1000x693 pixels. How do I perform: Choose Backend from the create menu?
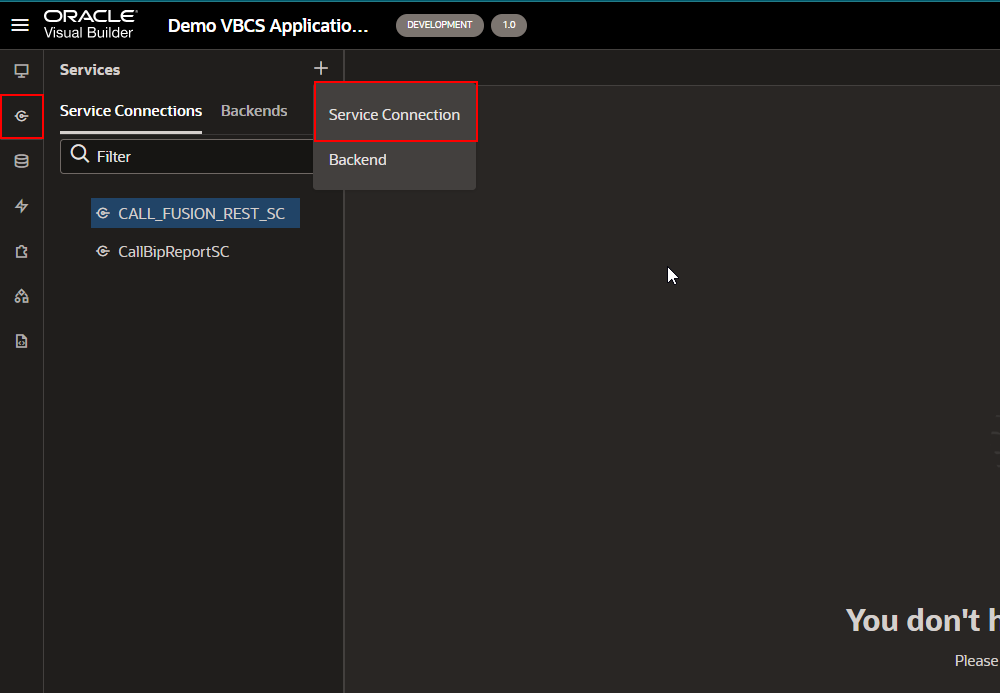[x=394, y=160]
